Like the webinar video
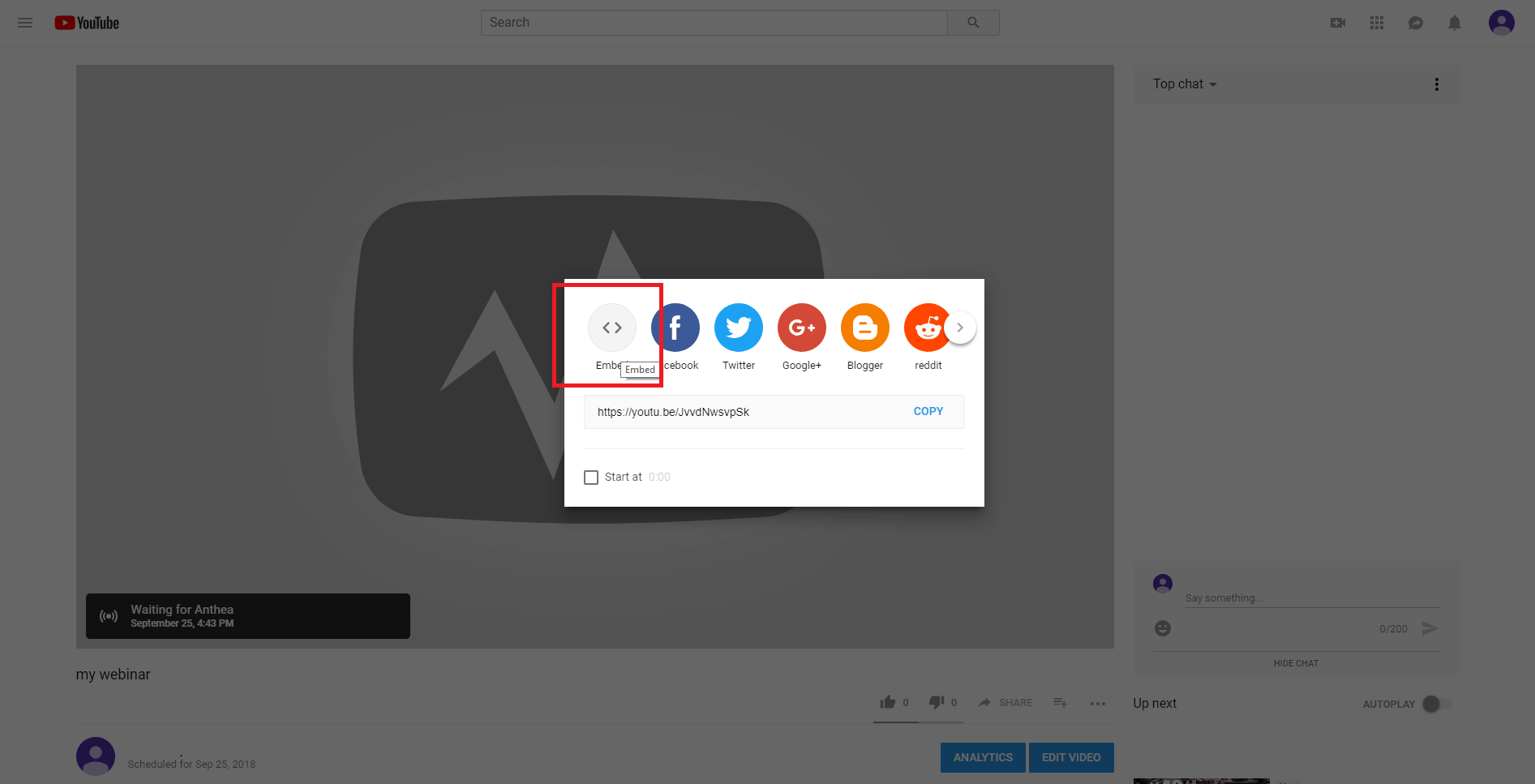Image resolution: width=1535 pixels, height=784 pixels. pos(888,702)
